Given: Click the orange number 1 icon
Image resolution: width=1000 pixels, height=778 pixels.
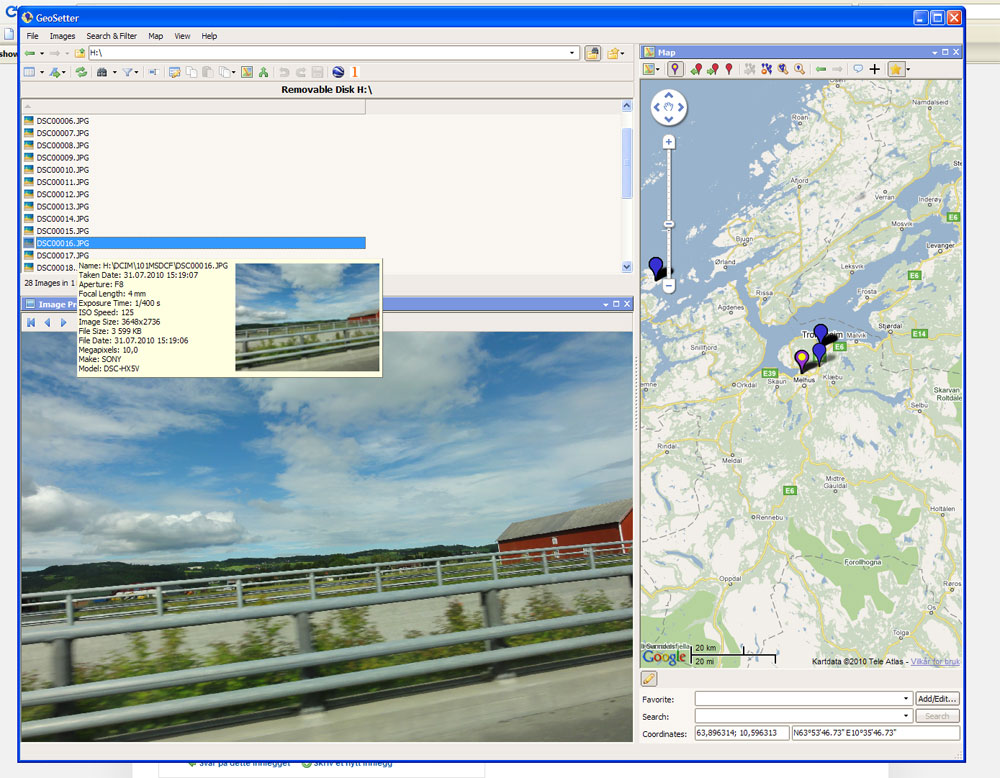Looking at the screenshot, I should point(355,72).
